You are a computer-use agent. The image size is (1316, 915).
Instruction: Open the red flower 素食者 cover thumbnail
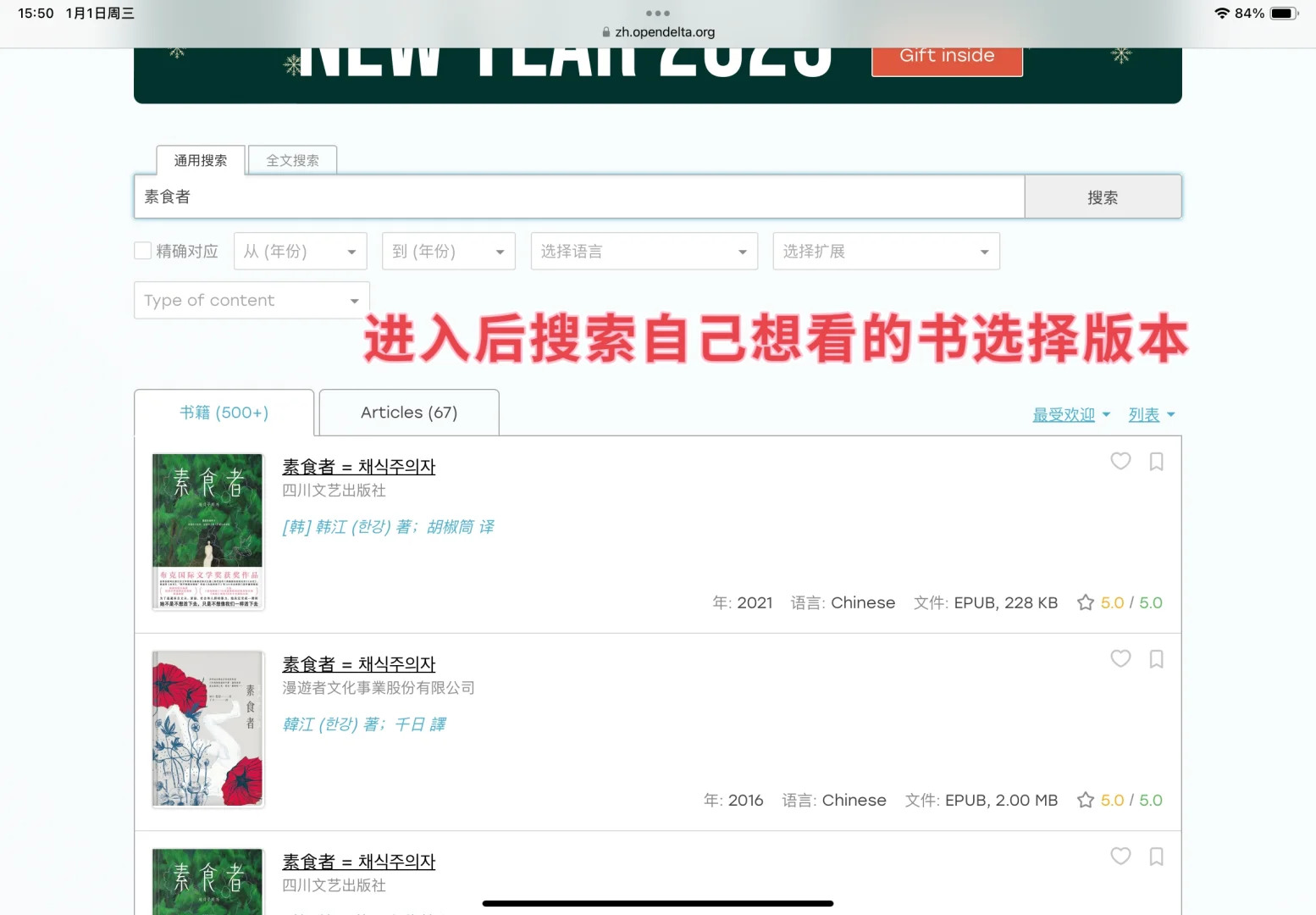tap(207, 729)
